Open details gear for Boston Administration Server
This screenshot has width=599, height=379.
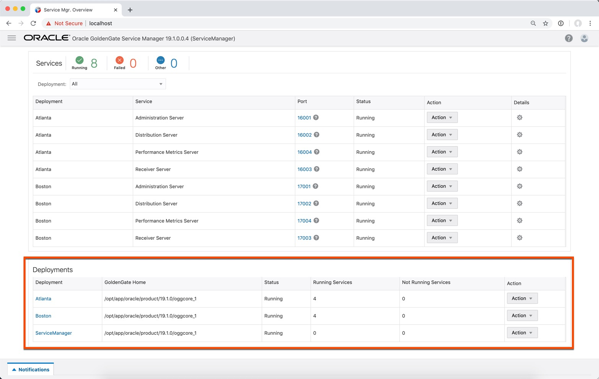coord(520,186)
